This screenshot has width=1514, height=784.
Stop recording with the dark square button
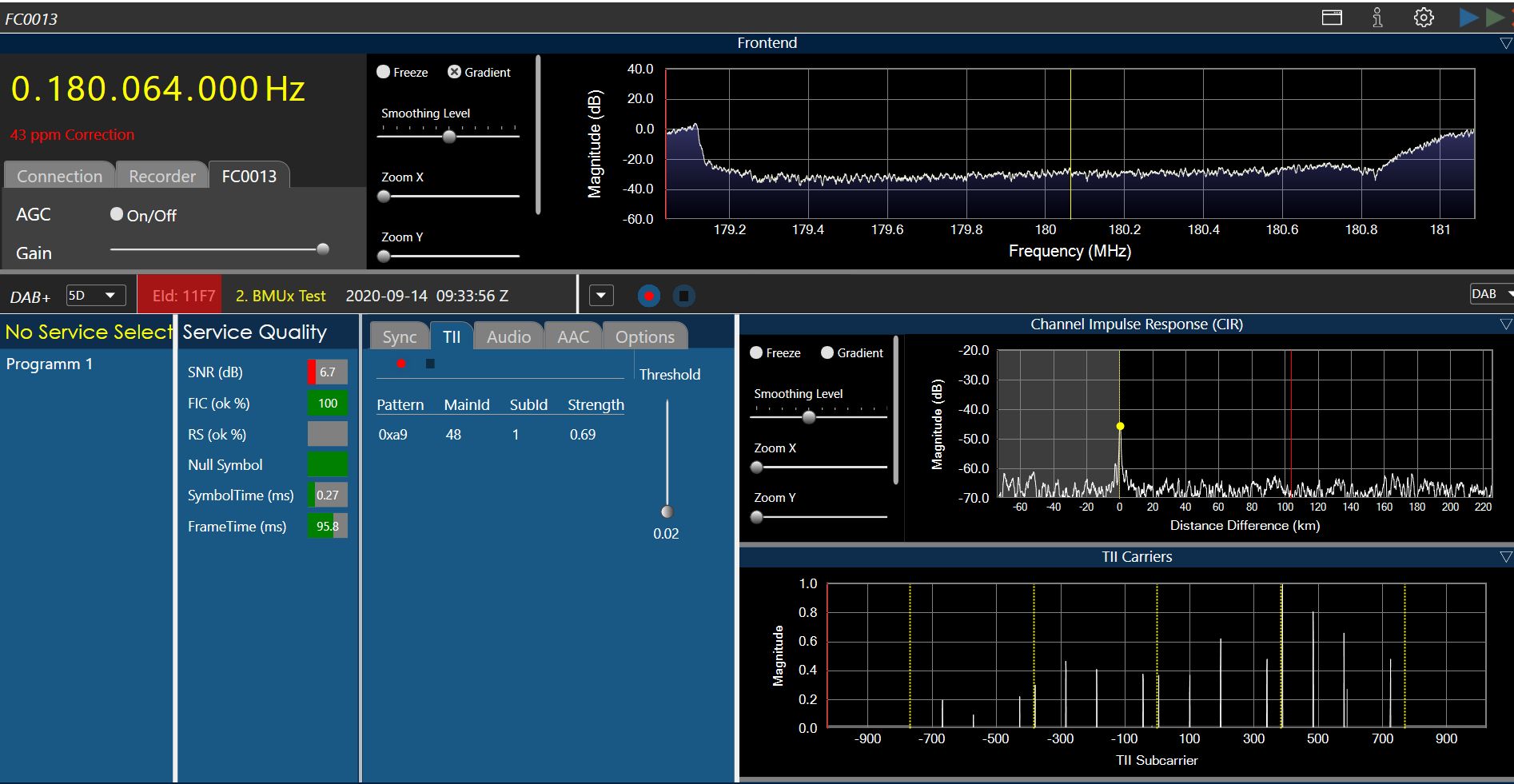683,296
